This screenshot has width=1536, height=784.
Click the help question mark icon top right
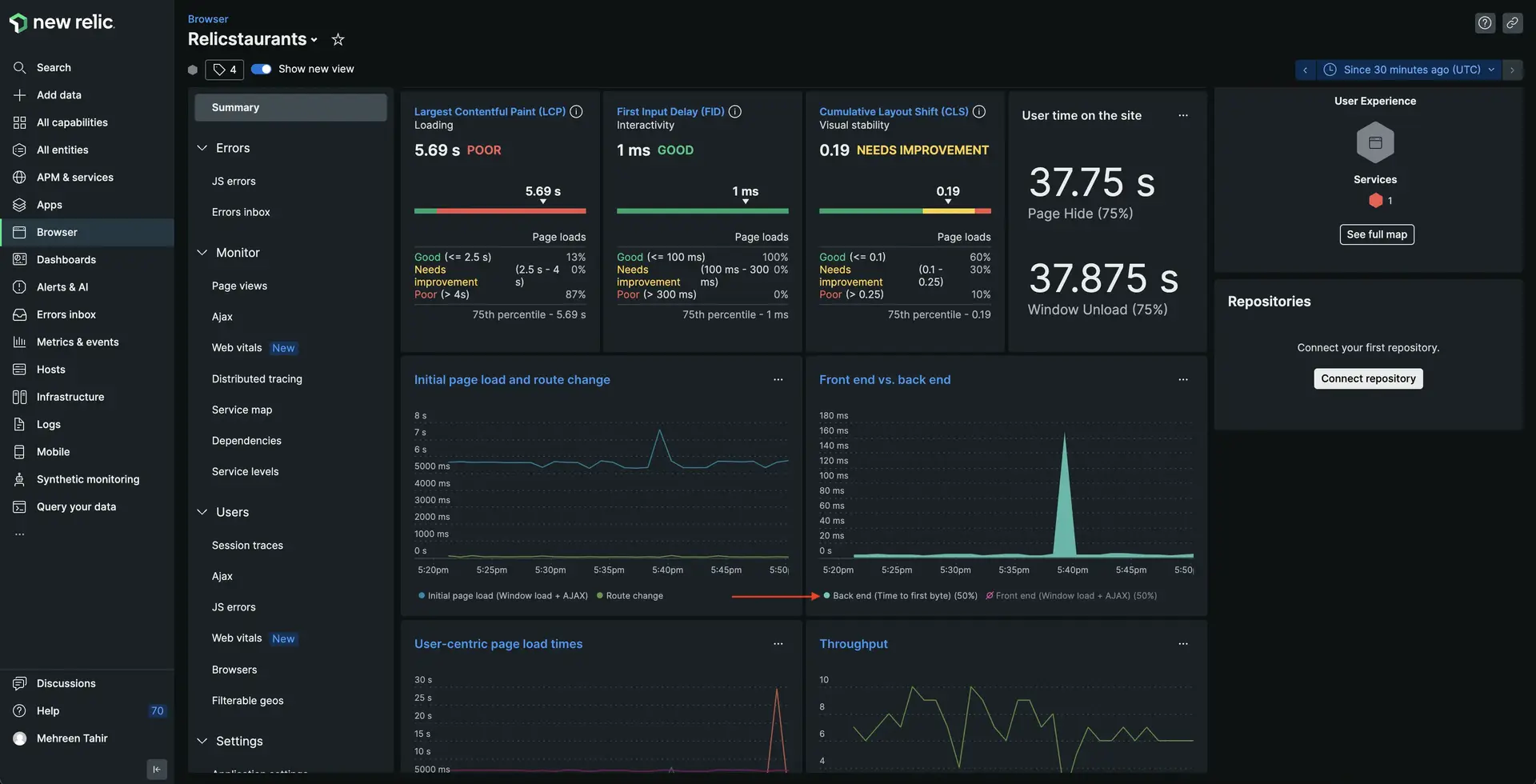pyautogui.click(x=1485, y=23)
